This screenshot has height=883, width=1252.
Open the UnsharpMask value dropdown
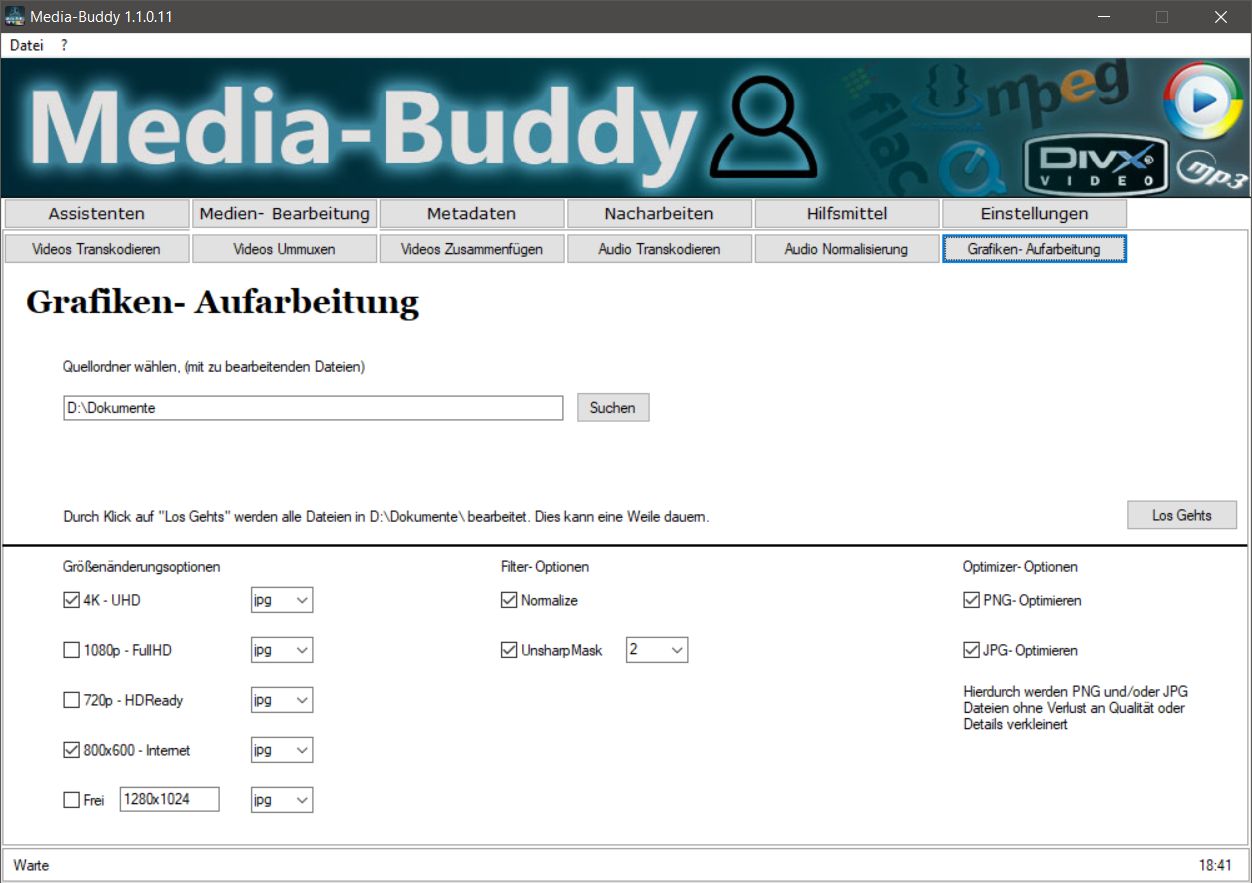(x=657, y=650)
